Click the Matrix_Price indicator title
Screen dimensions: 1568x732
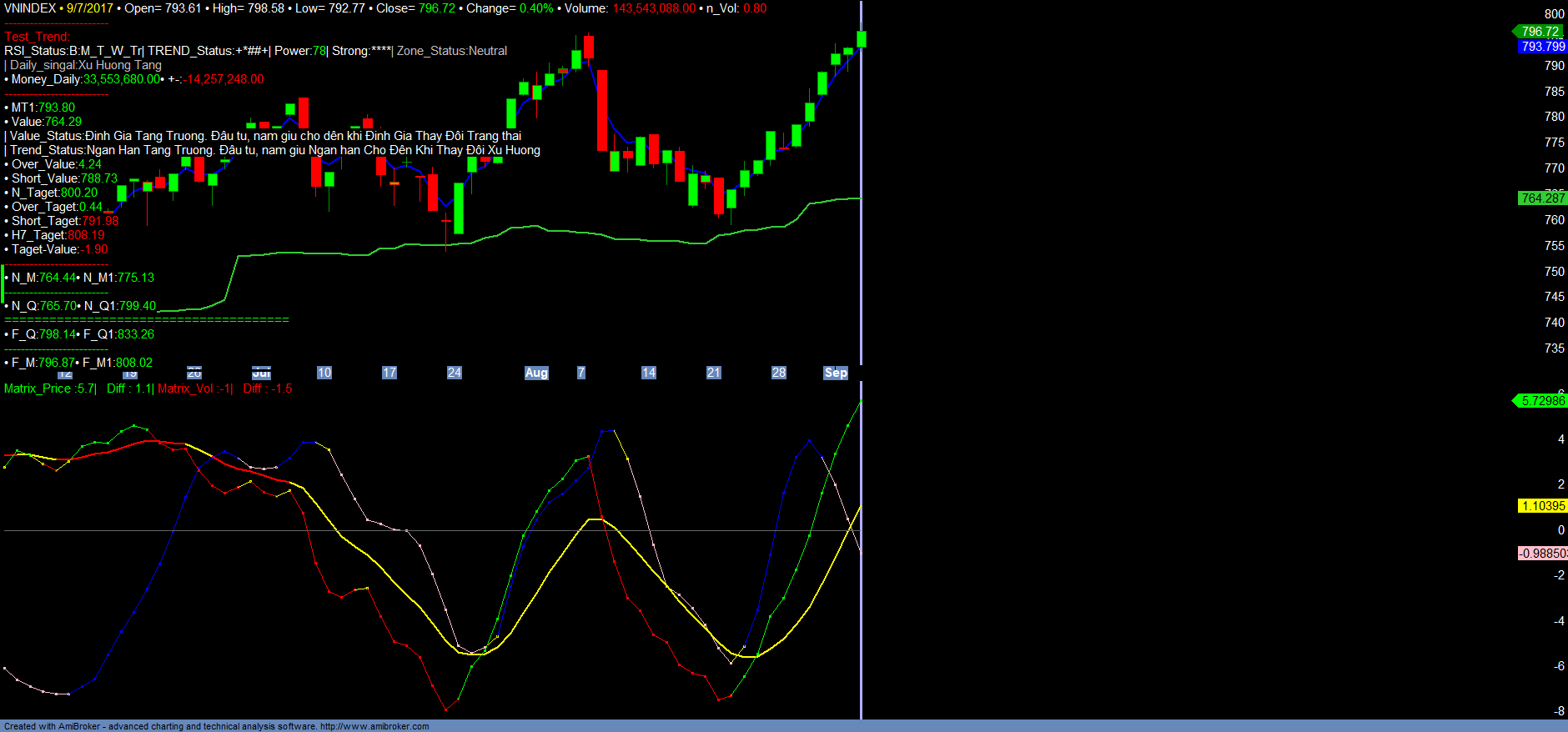pos(50,389)
